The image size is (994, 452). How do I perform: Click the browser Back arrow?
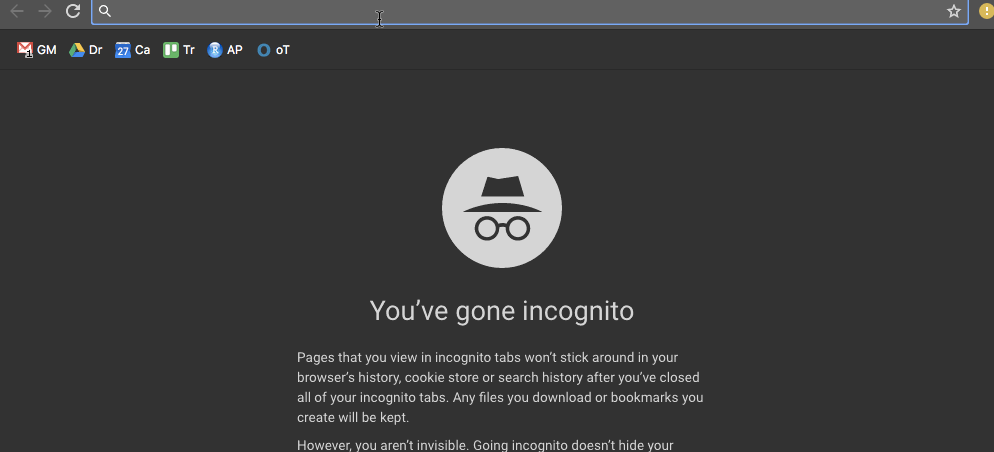click(17, 11)
